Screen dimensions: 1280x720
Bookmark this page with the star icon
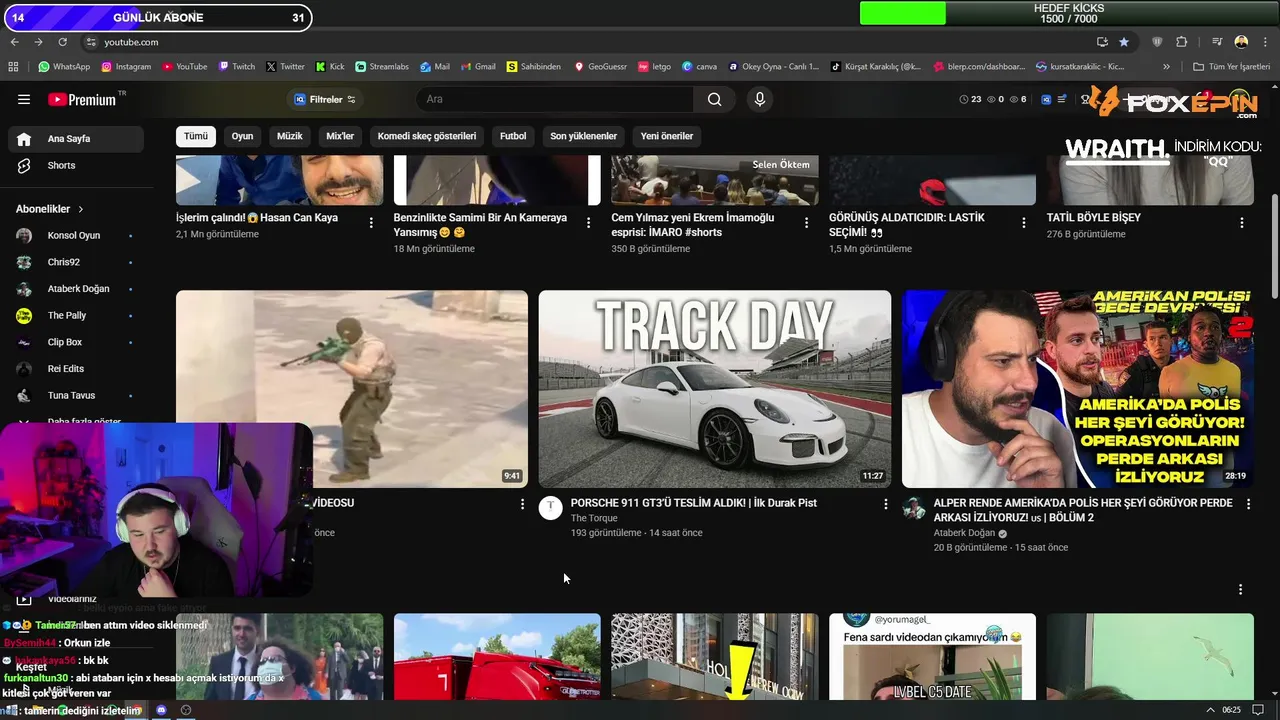click(1124, 42)
